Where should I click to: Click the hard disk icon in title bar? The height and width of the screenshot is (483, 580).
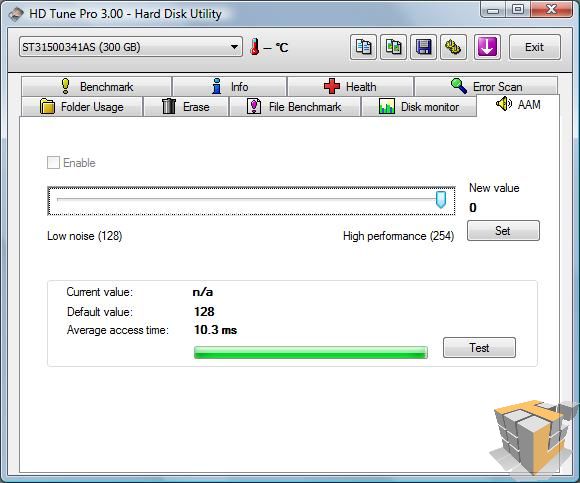[x=16, y=15]
